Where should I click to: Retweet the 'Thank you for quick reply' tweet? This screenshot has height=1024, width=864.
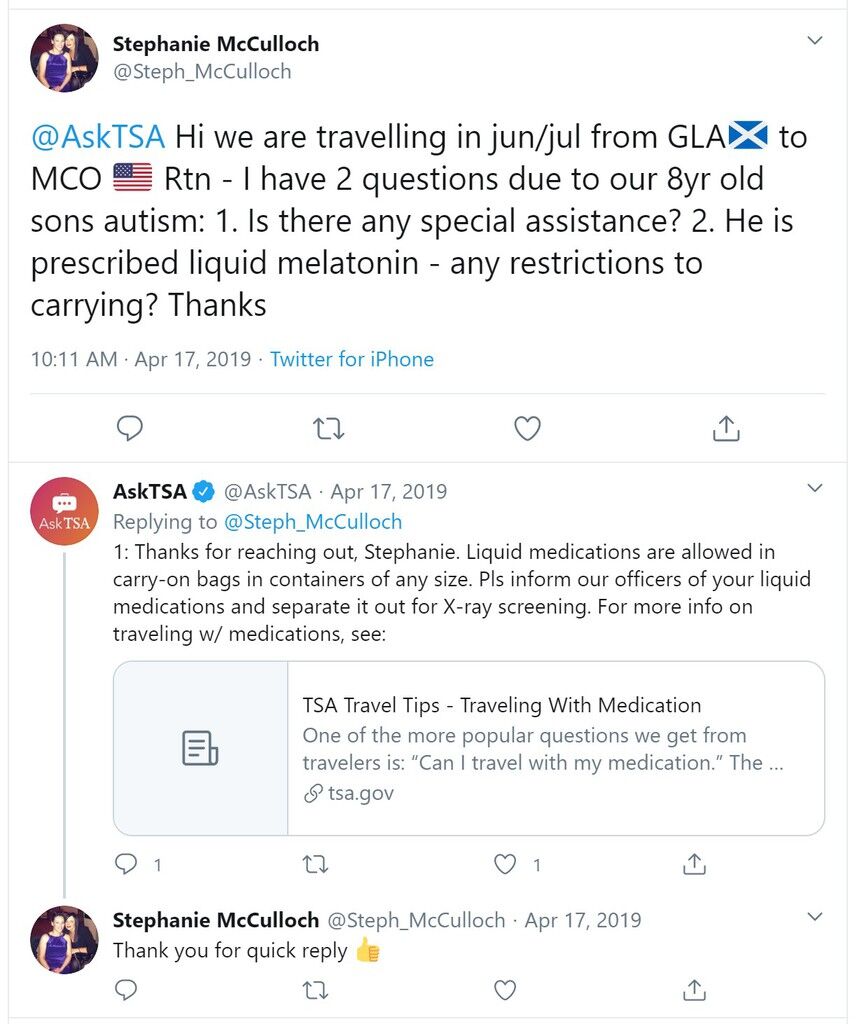point(315,991)
